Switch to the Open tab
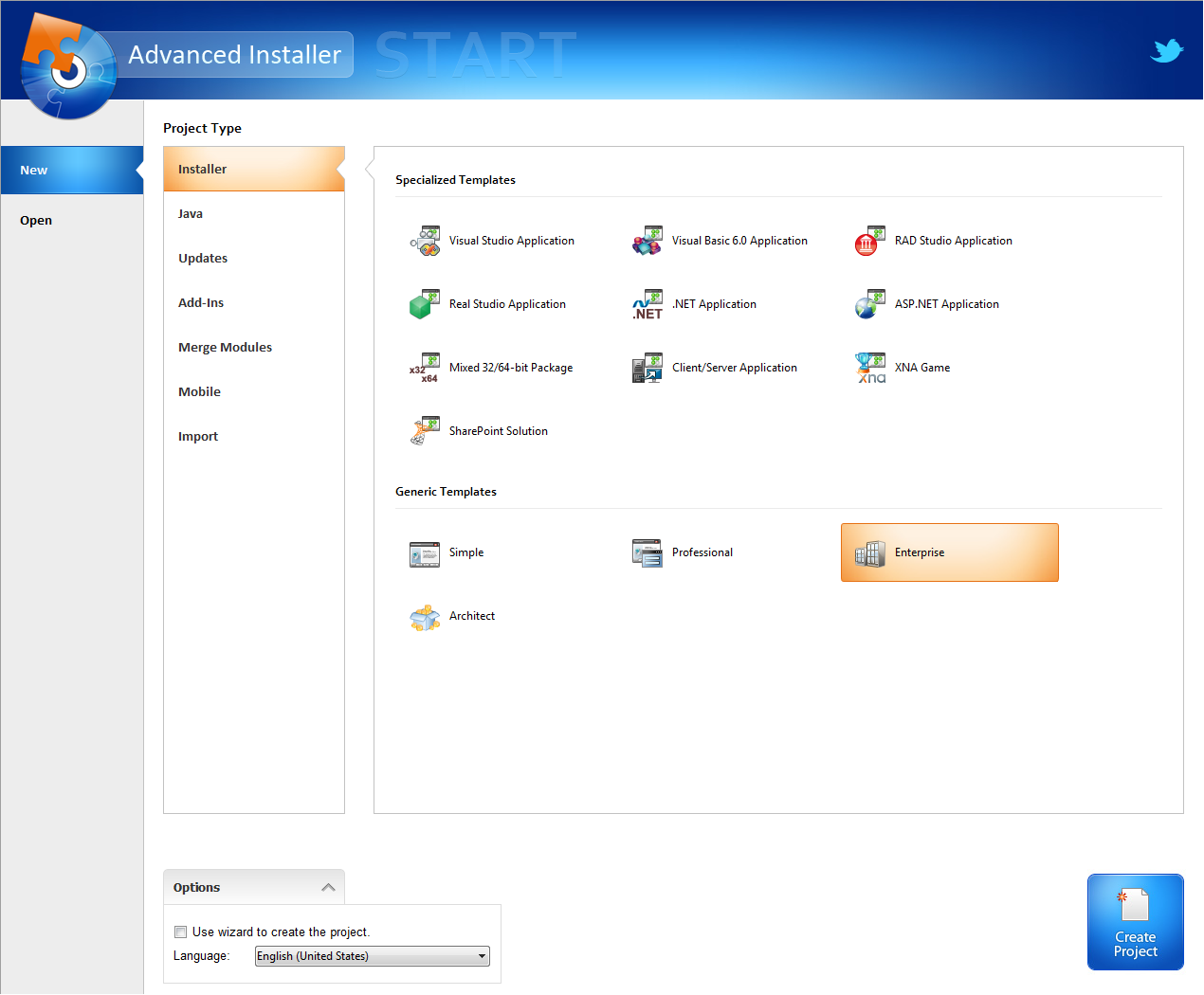Viewport: 1204px width, 995px height. coord(36,221)
